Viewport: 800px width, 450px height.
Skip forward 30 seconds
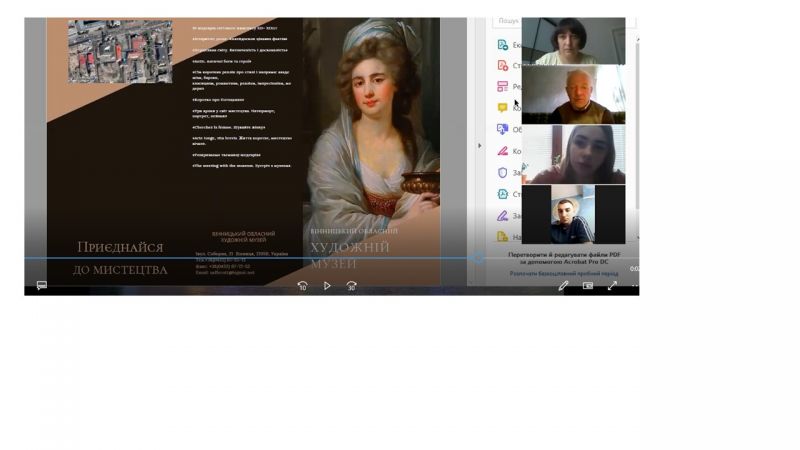(352, 286)
